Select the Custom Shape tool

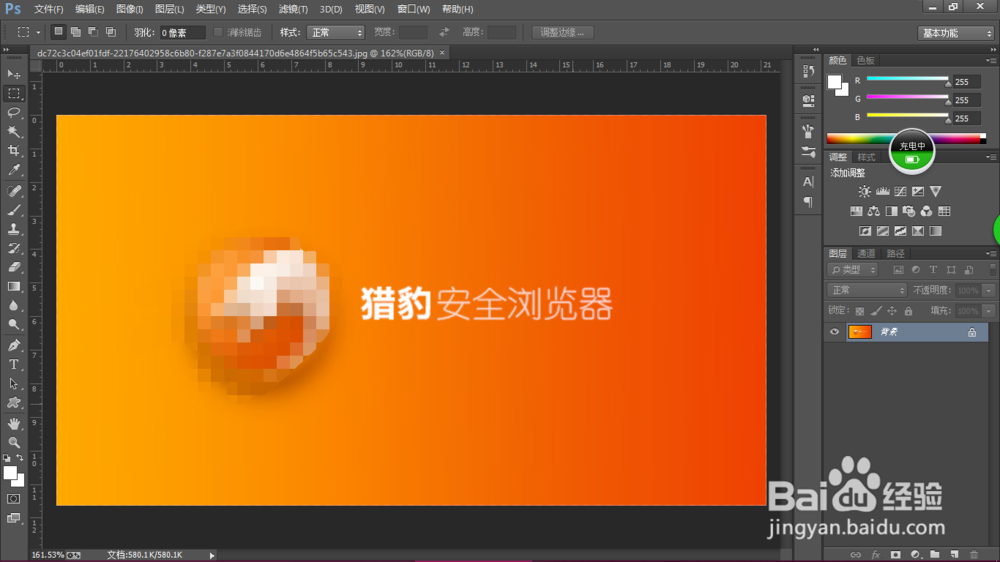coord(13,403)
